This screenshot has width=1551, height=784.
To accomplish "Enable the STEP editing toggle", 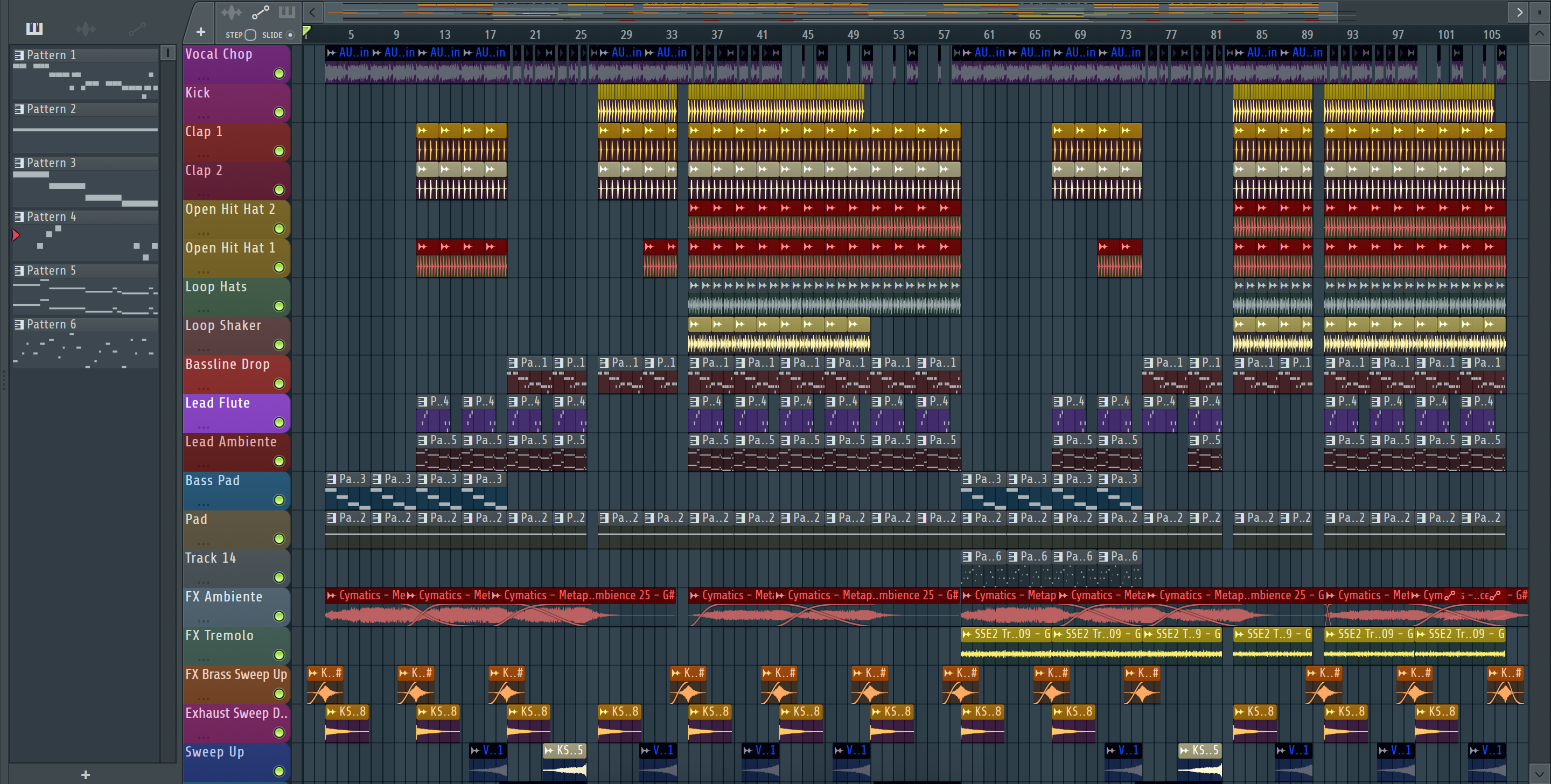I will [x=250, y=35].
